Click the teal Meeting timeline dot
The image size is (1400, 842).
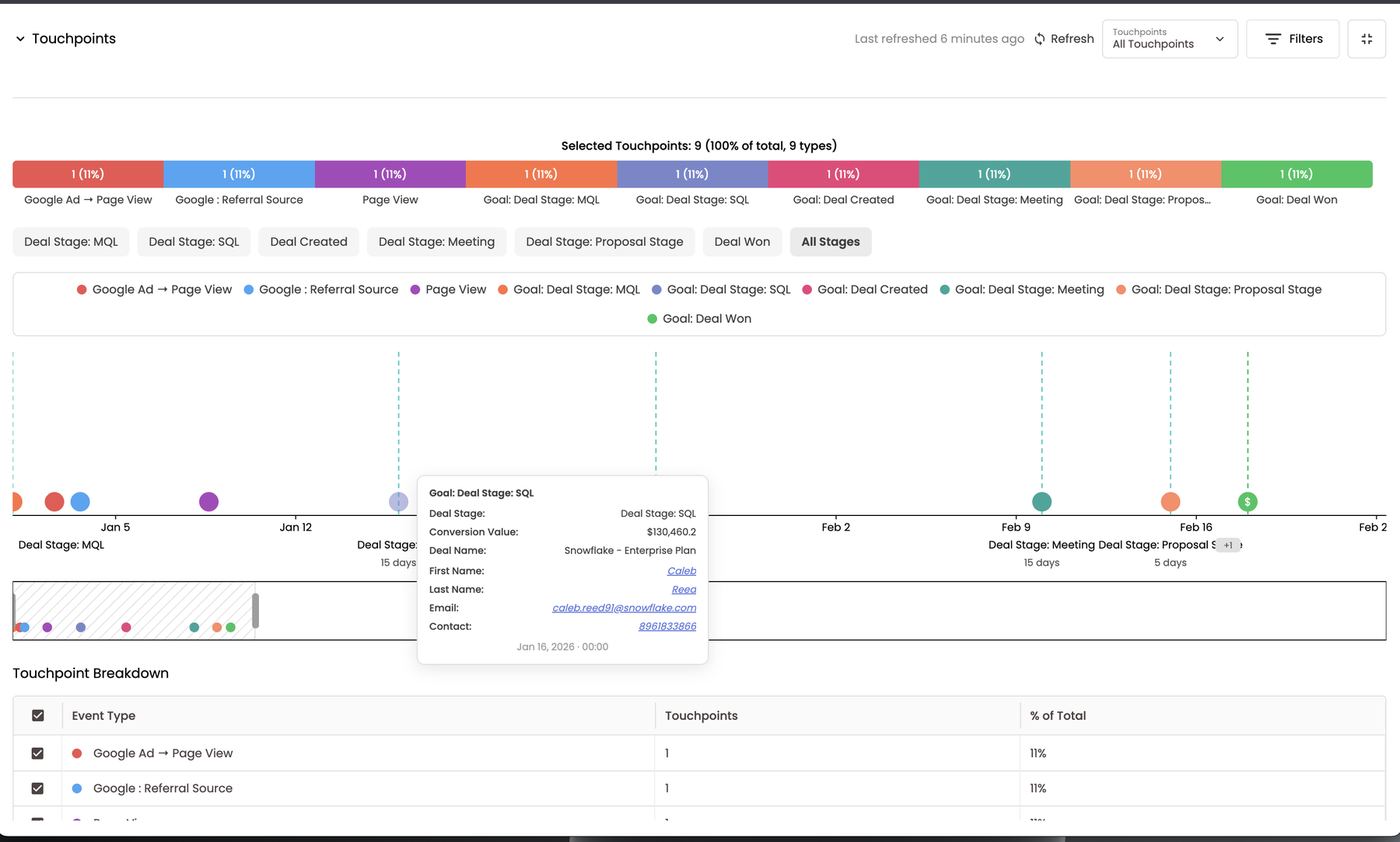(x=1041, y=502)
